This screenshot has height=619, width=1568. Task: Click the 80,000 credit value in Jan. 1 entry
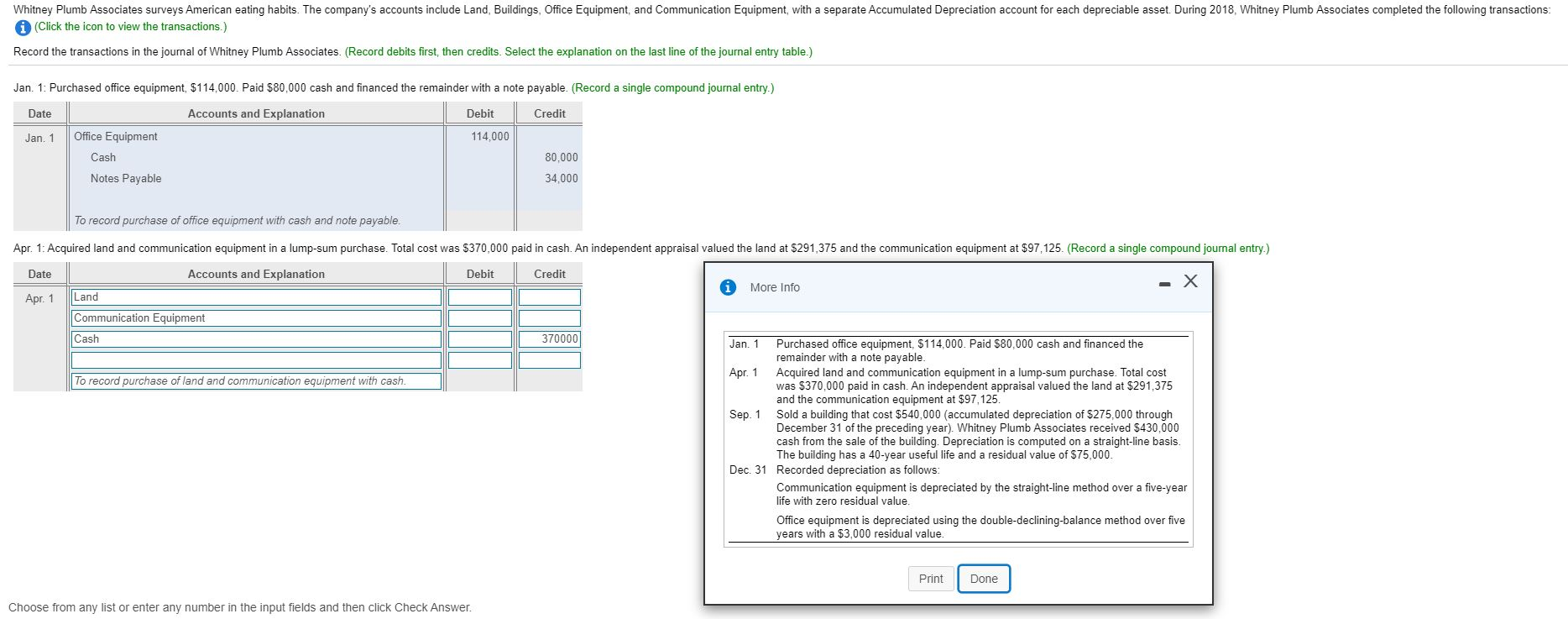tap(562, 158)
